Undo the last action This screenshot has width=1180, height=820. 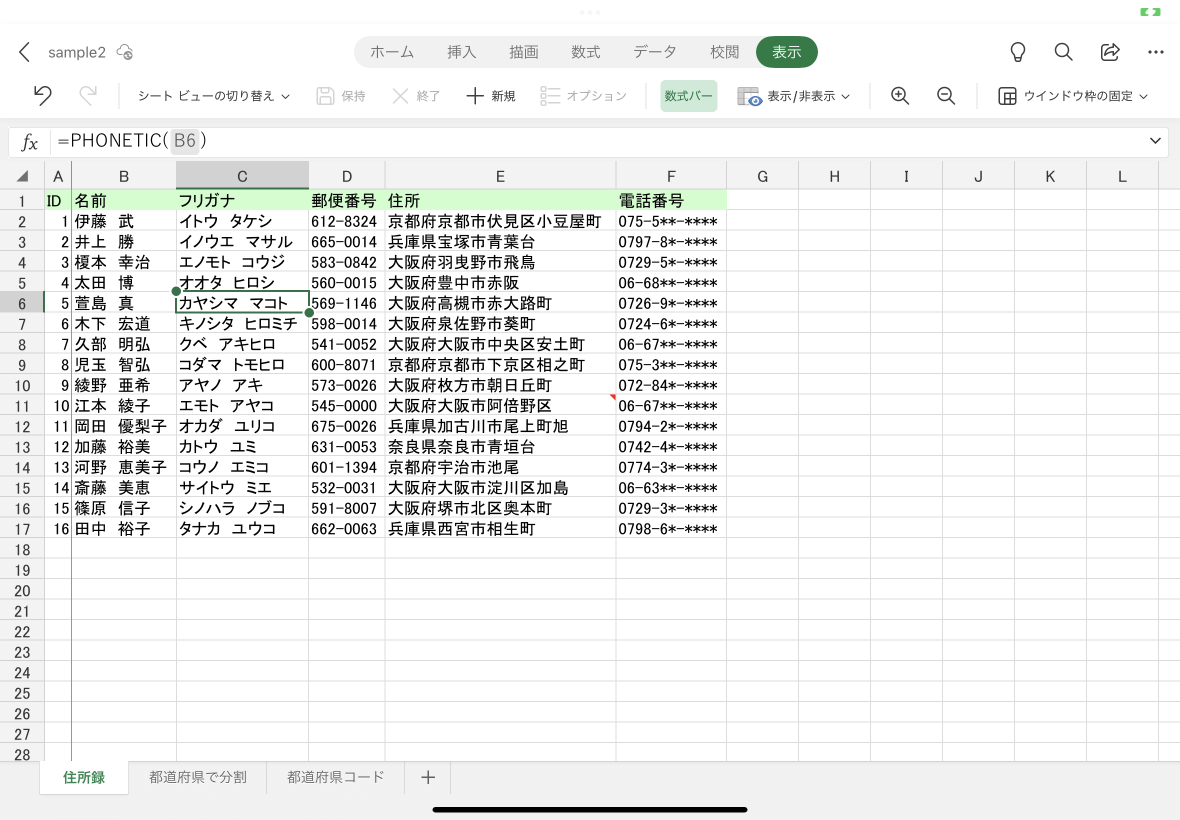click(43, 96)
